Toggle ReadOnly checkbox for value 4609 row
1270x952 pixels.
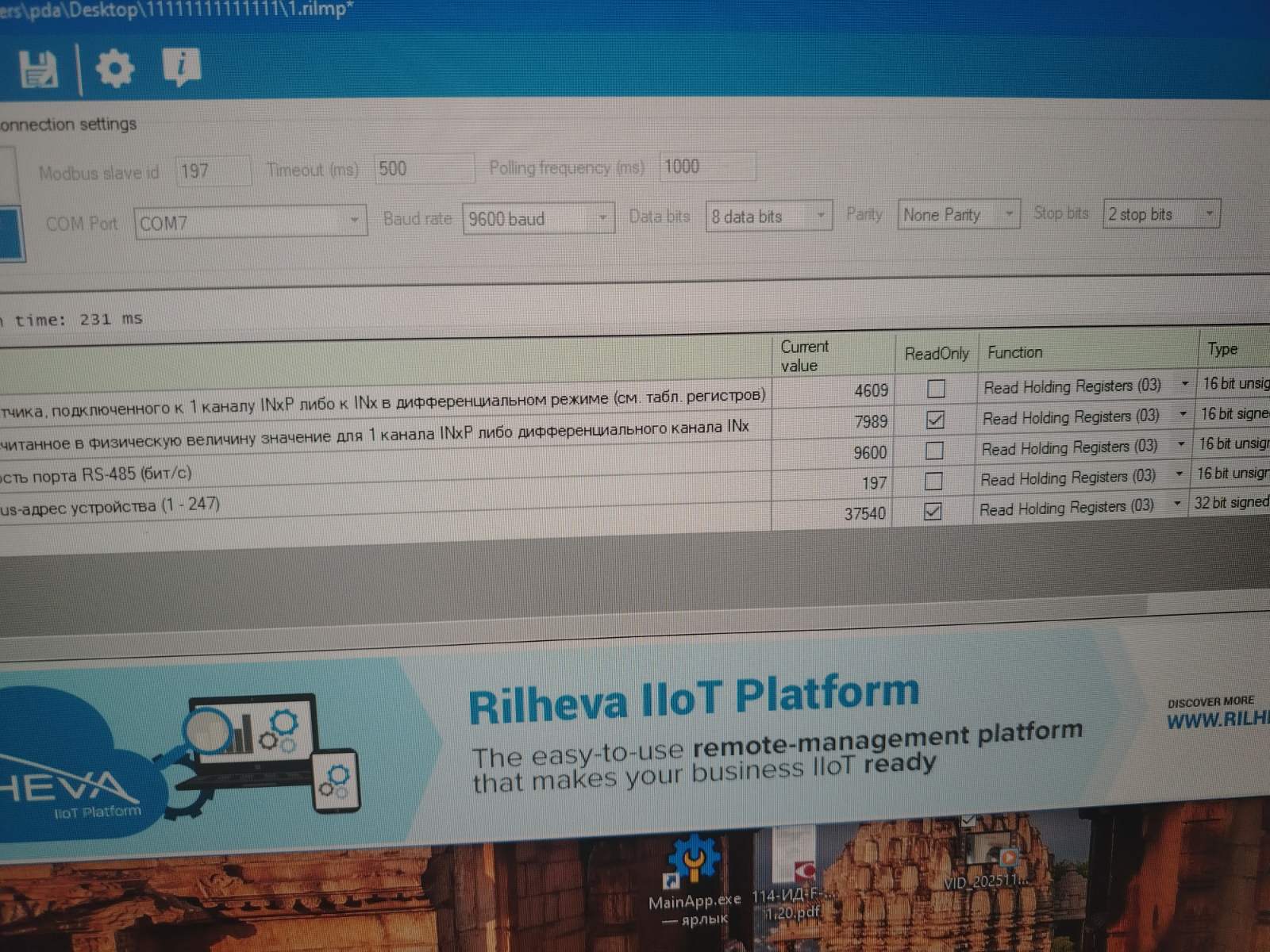(936, 389)
